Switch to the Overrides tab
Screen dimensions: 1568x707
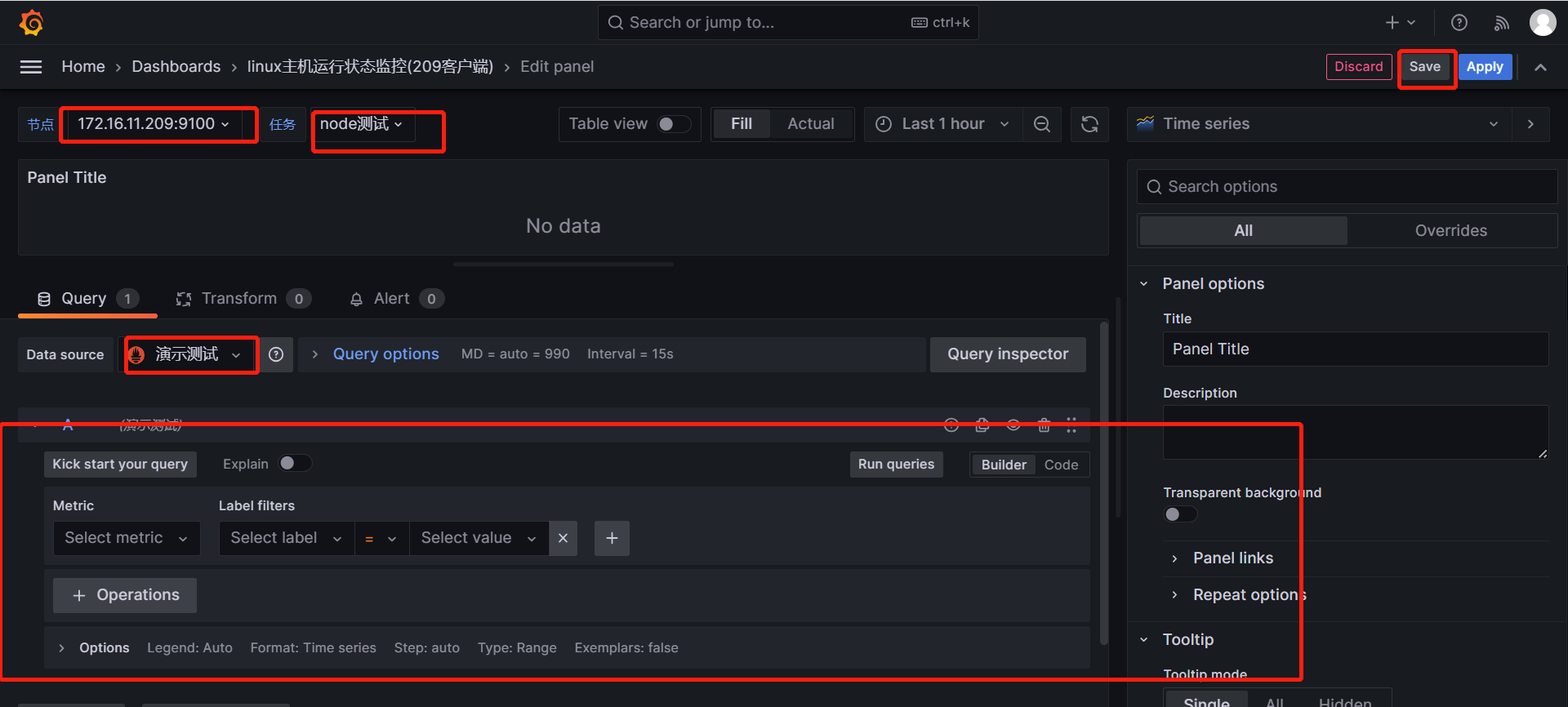pyautogui.click(x=1450, y=231)
